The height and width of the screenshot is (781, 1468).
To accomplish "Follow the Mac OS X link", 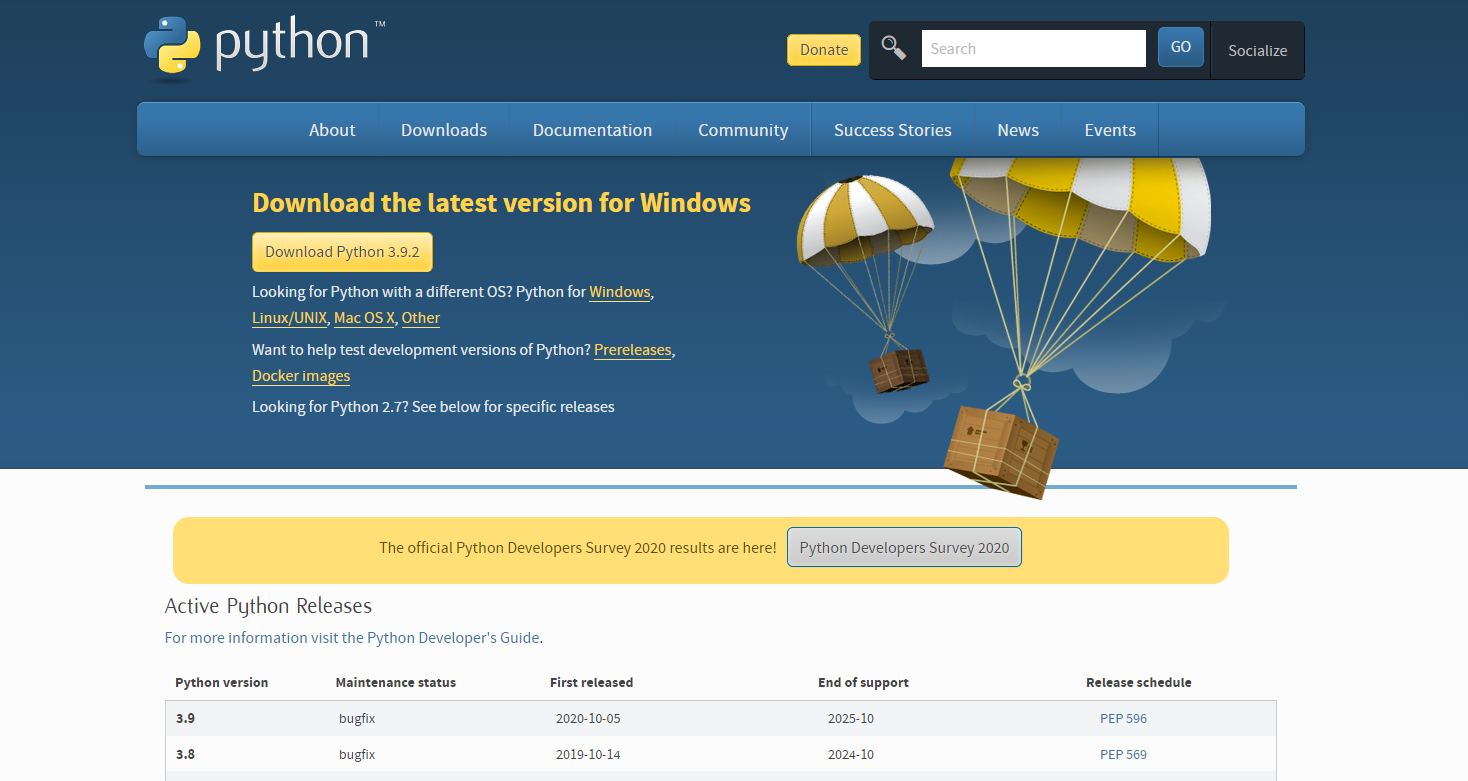I will point(364,318).
